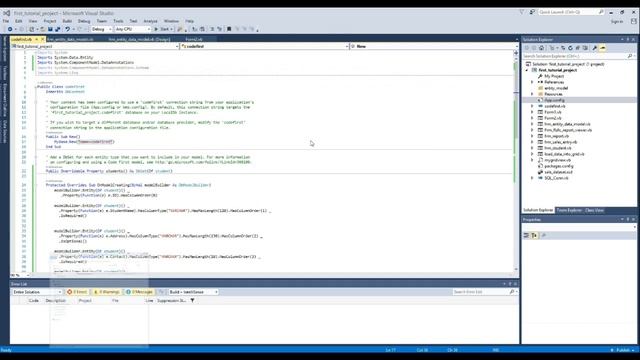Toggle the Errors filter in Error List
The image size is (640, 360).
coord(77,292)
